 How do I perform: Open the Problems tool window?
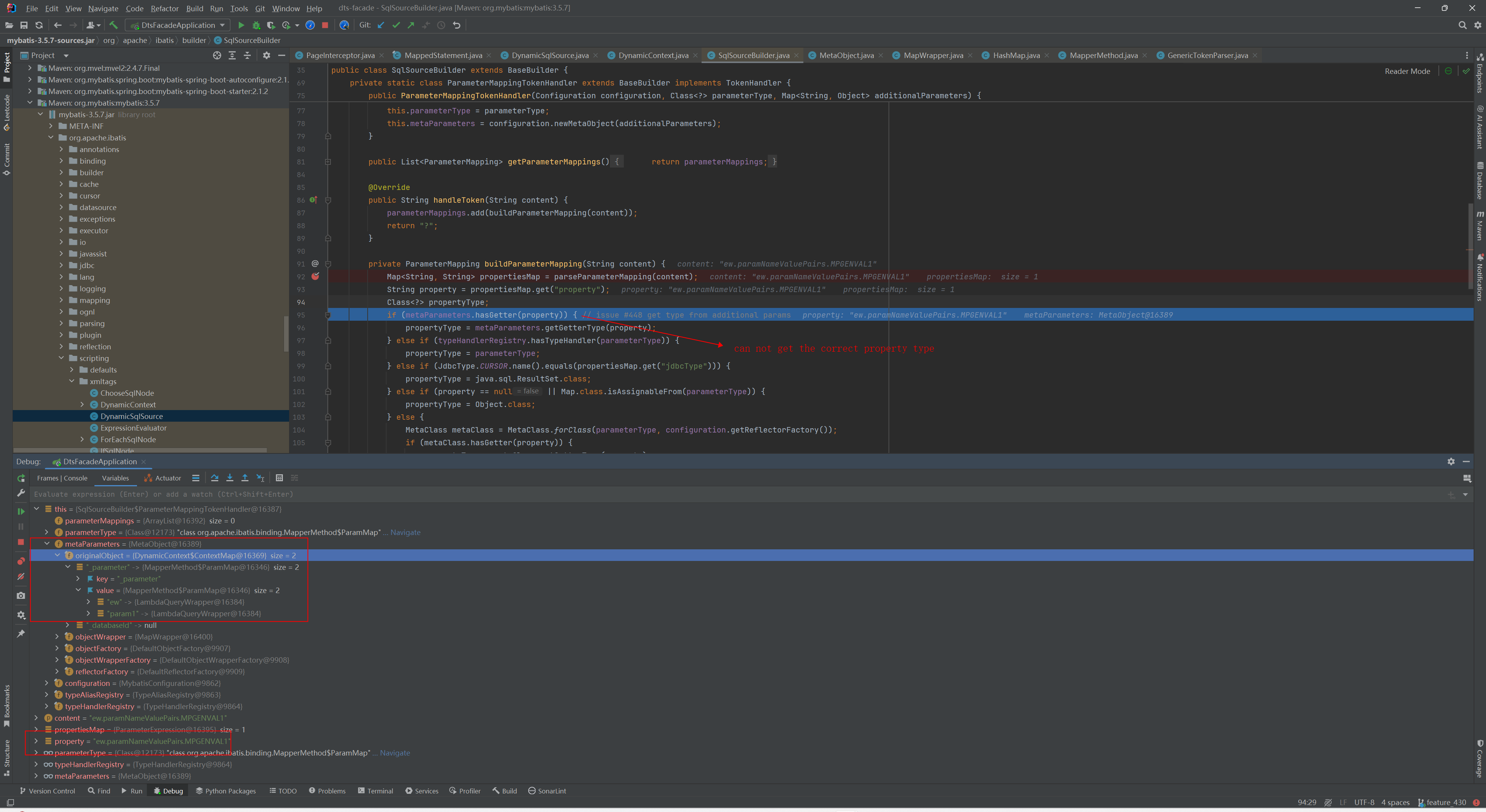[327, 791]
